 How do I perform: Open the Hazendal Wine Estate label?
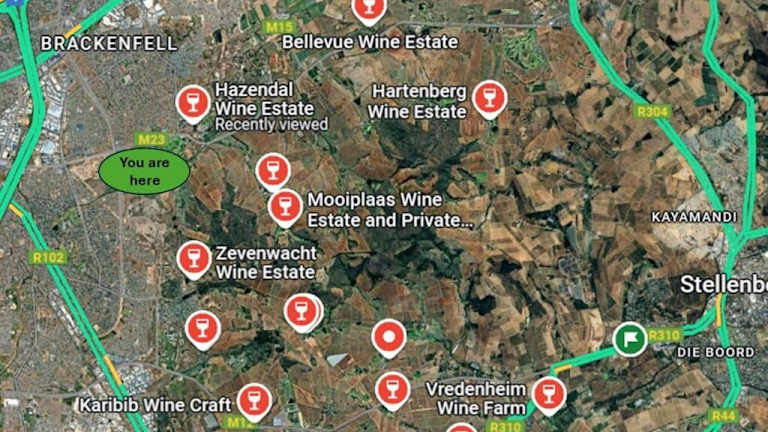click(x=264, y=99)
